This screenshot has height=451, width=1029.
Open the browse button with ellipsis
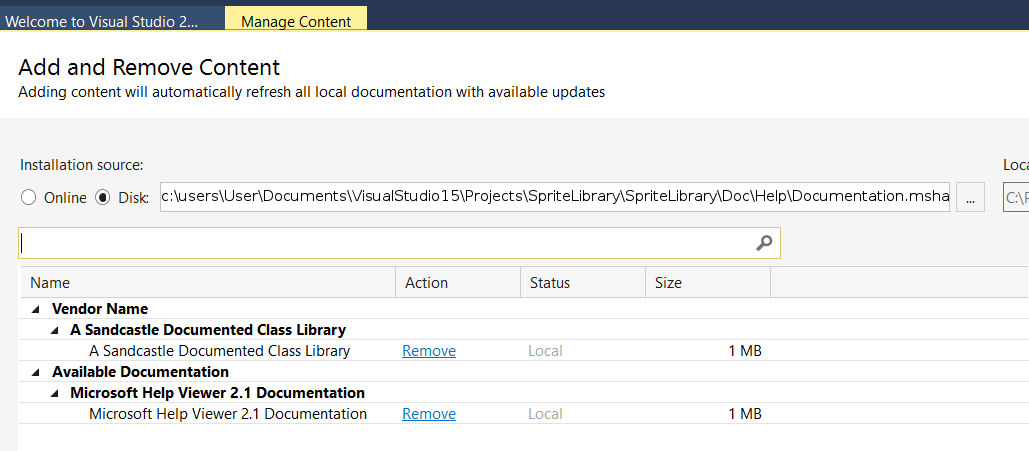coord(971,197)
